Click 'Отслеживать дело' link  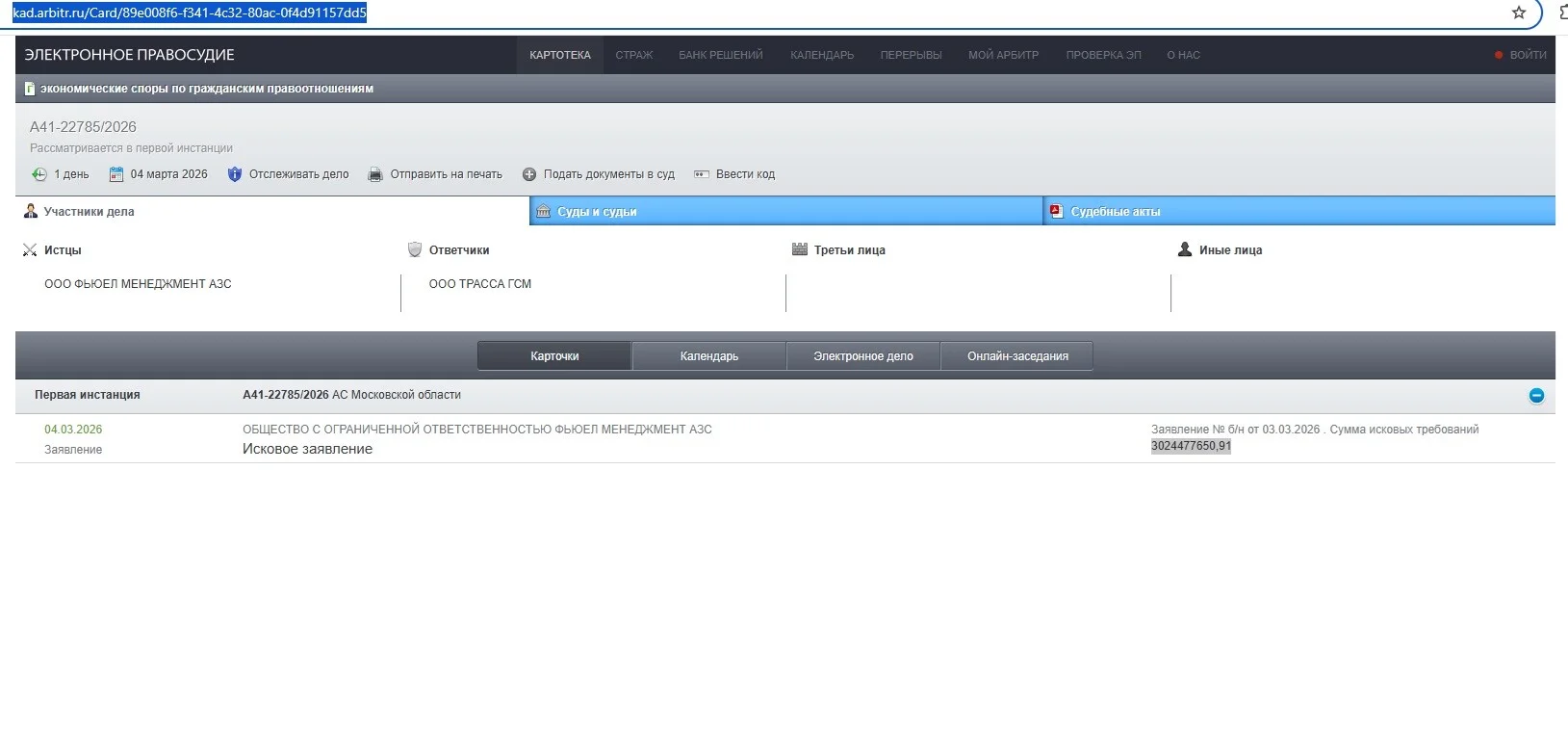pos(299,174)
